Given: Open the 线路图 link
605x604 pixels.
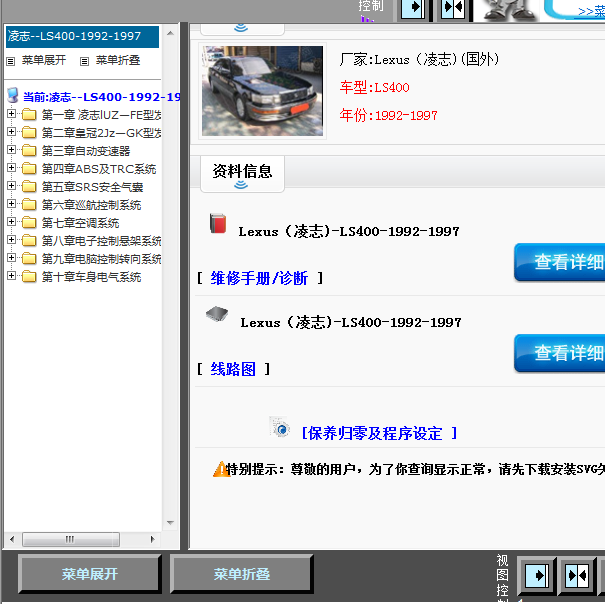Looking at the screenshot, I should coord(233,369).
